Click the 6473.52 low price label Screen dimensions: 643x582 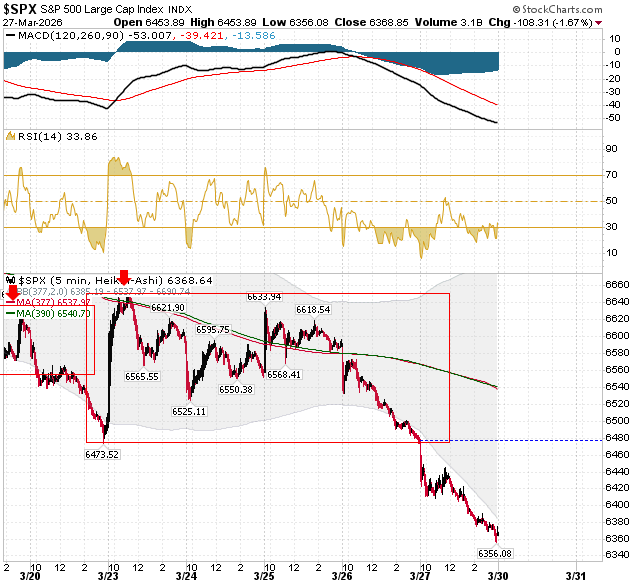click(x=102, y=454)
